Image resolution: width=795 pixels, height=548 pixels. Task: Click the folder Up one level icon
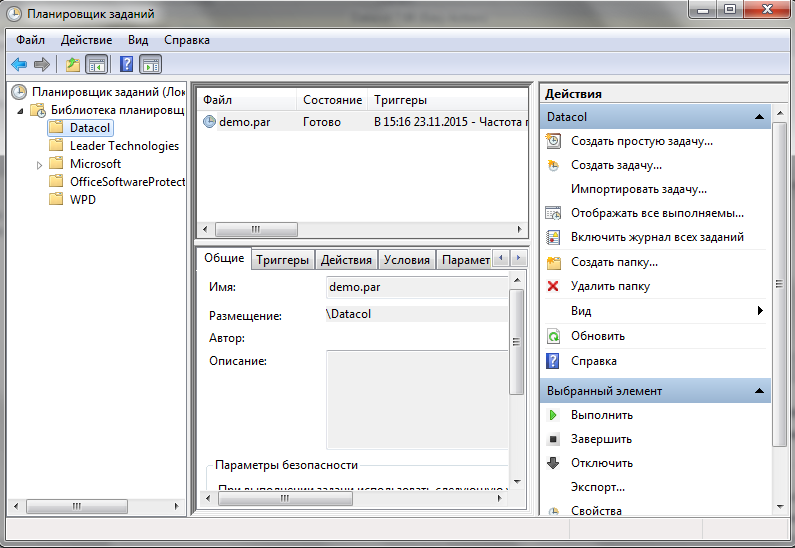click(x=73, y=64)
